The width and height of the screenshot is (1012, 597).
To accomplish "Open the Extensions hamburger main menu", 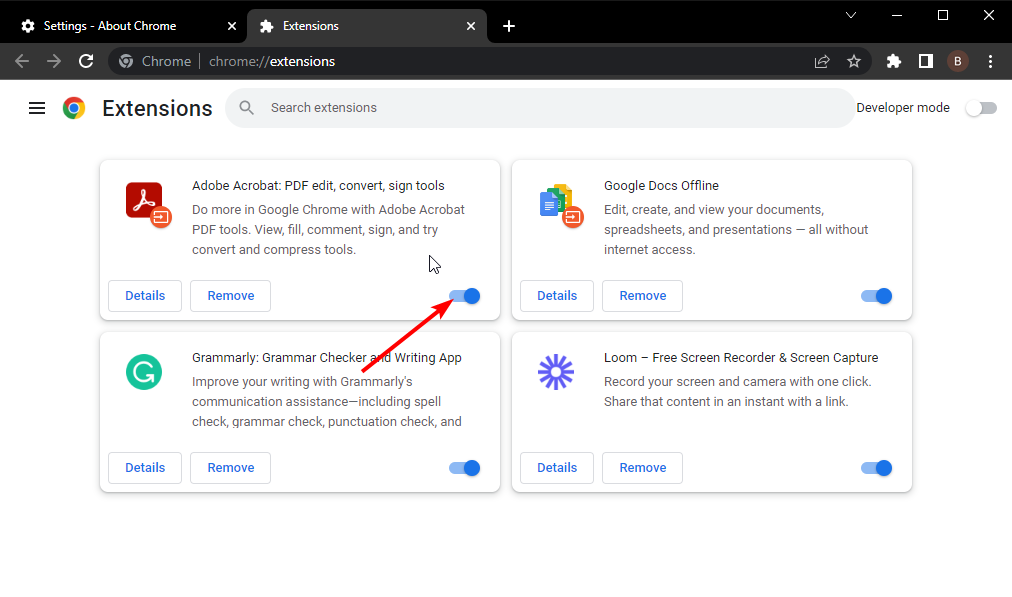I will [37, 108].
